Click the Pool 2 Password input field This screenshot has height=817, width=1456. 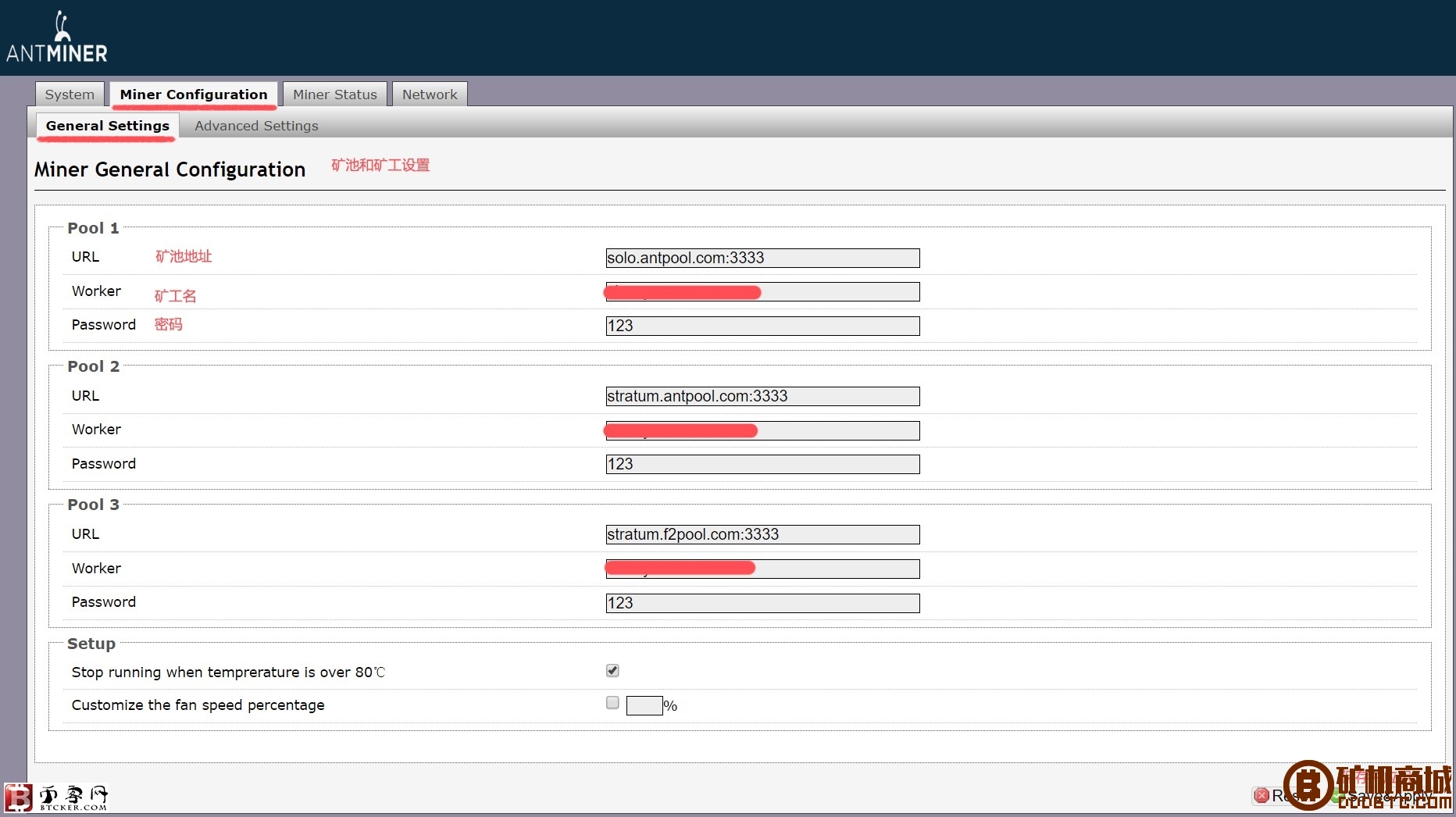point(762,464)
